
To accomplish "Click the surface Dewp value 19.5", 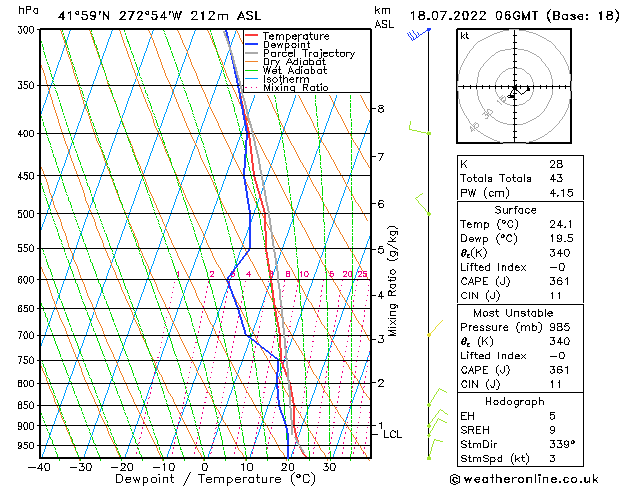I will point(561,238).
